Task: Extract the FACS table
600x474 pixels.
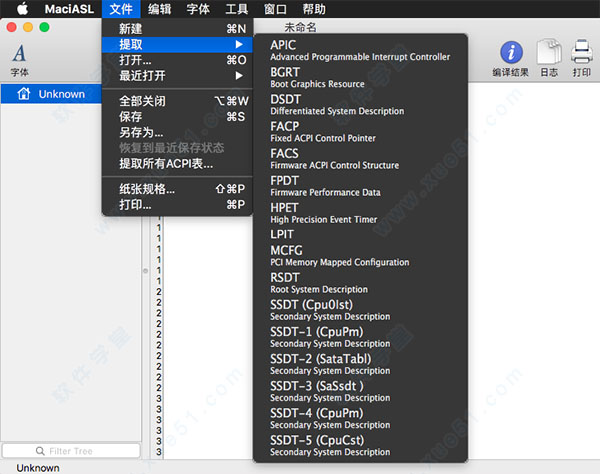Action: pyautogui.click(x=360, y=159)
